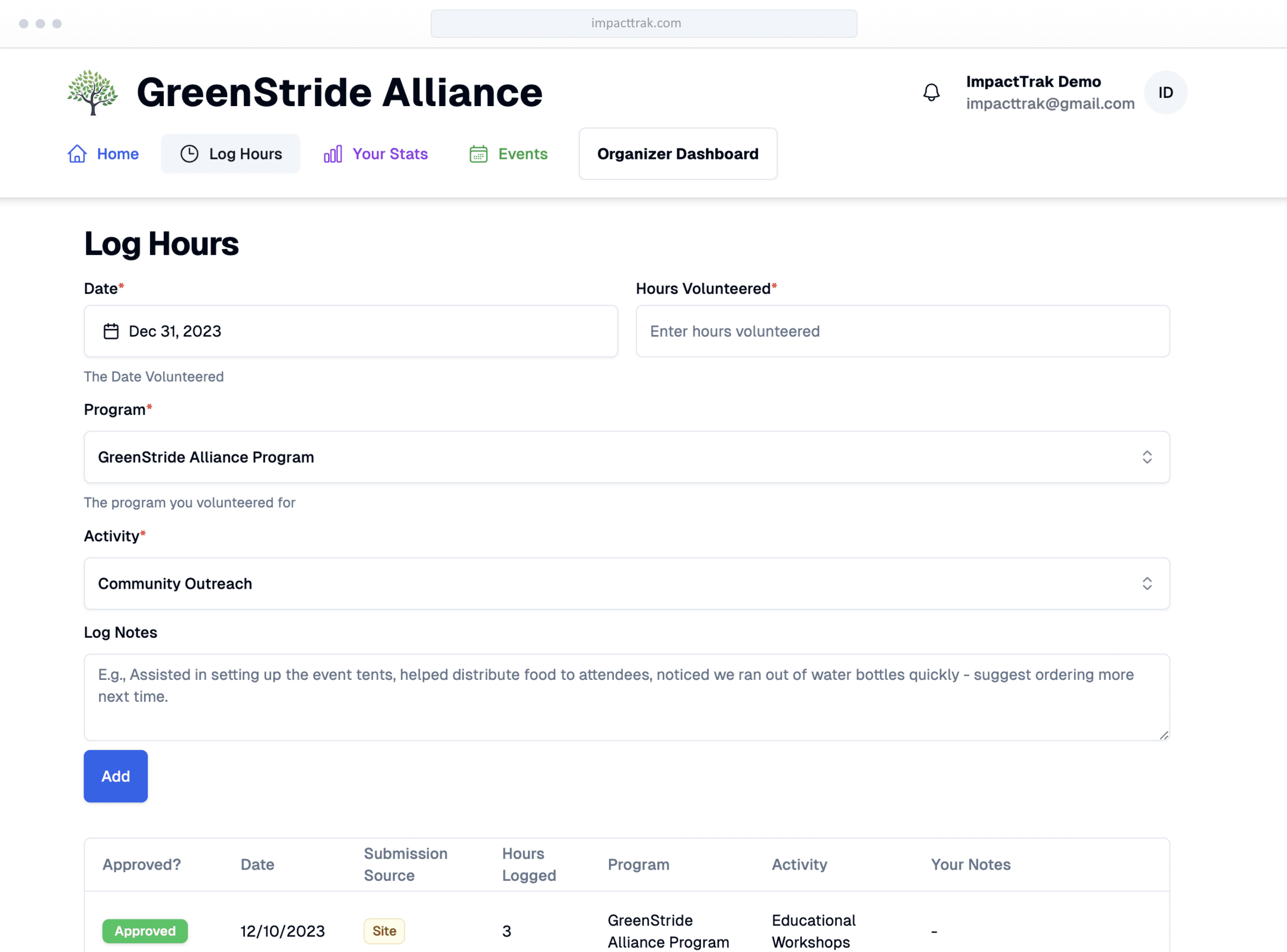This screenshot has height=952, width=1287.
Task: Click the browser address bar
Action: (x=643, y=23)
